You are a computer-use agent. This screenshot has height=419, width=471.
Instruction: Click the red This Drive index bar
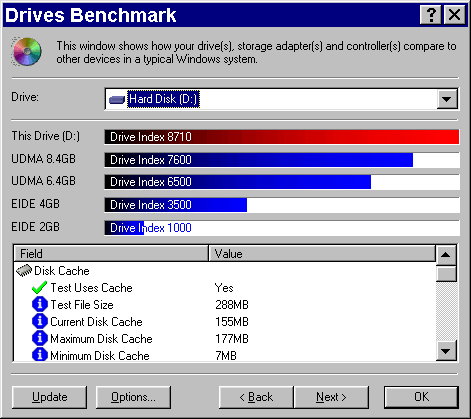tap(282, 137)
